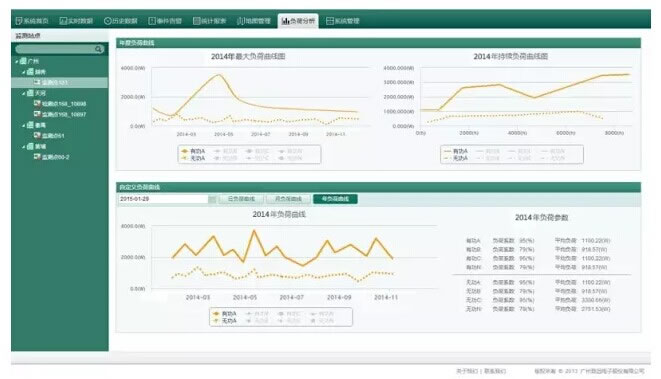Click the 系统管理 grid icon in navigation
Viewport: 661px width, 379px height.
(330, 21)
